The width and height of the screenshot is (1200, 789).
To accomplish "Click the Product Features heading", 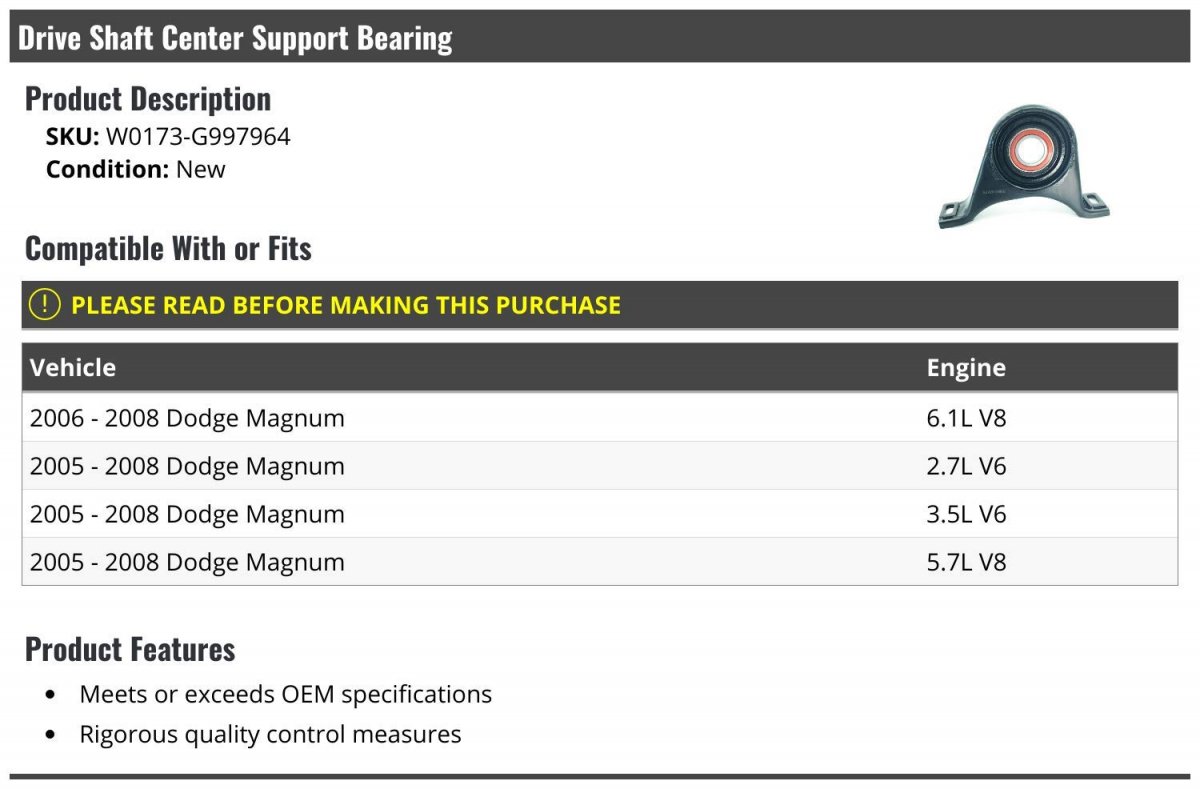I will coord(130,649).
